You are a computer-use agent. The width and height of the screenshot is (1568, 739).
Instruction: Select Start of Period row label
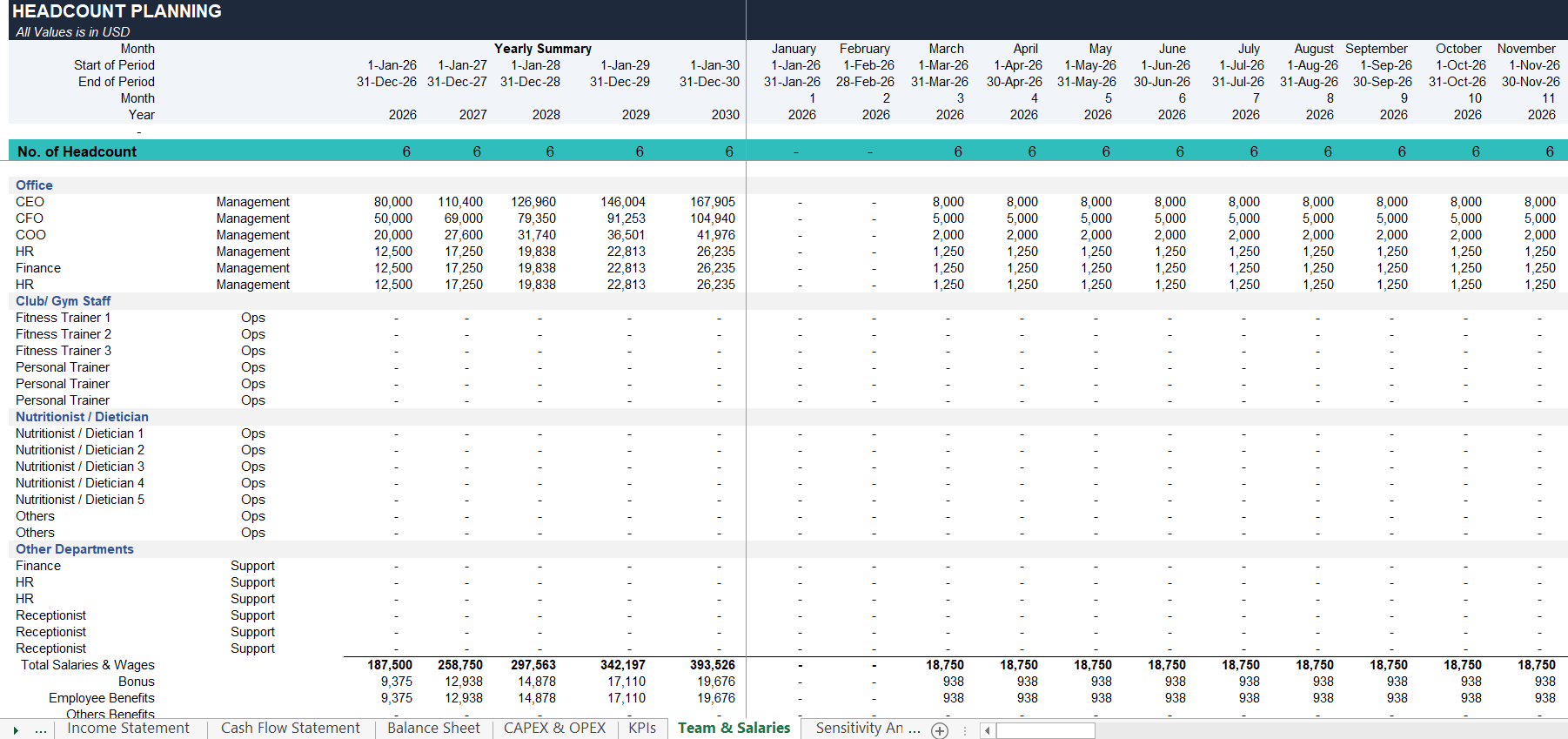(x=114, y=65)
